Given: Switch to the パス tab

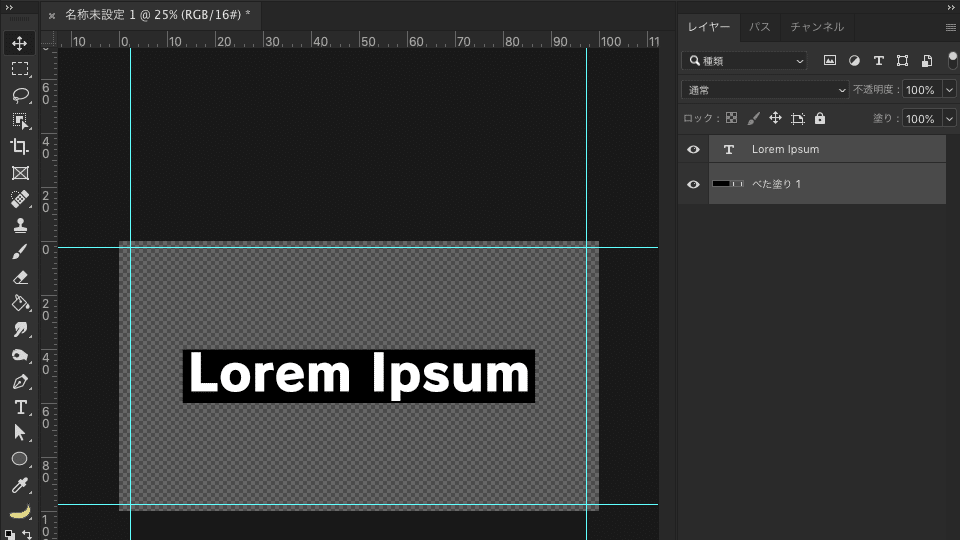Looking at the screenshot, I should (x=760, y=27).
